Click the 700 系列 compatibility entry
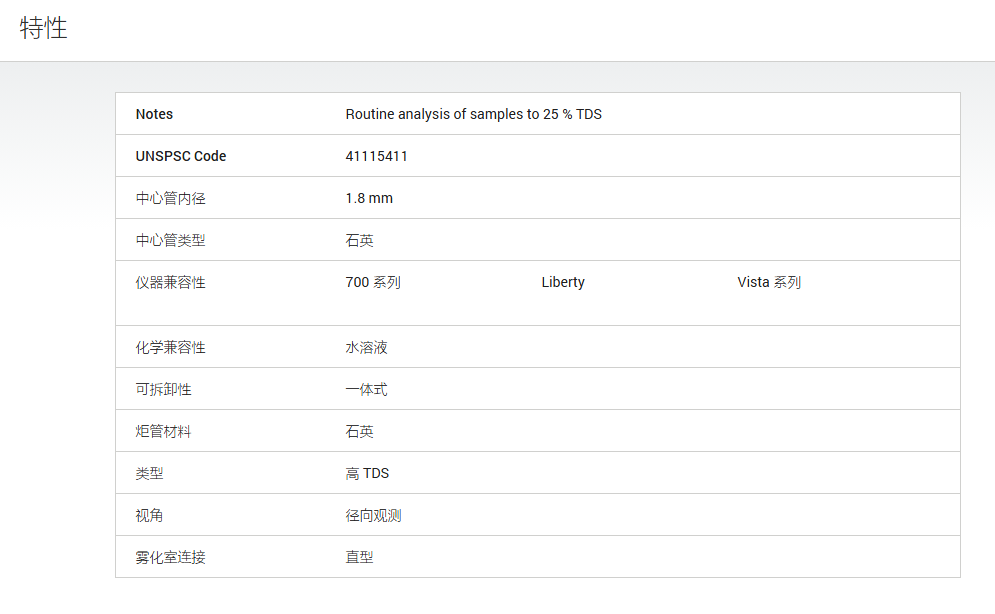The height and width of the screenshot is (614, 995). (372, 282)
